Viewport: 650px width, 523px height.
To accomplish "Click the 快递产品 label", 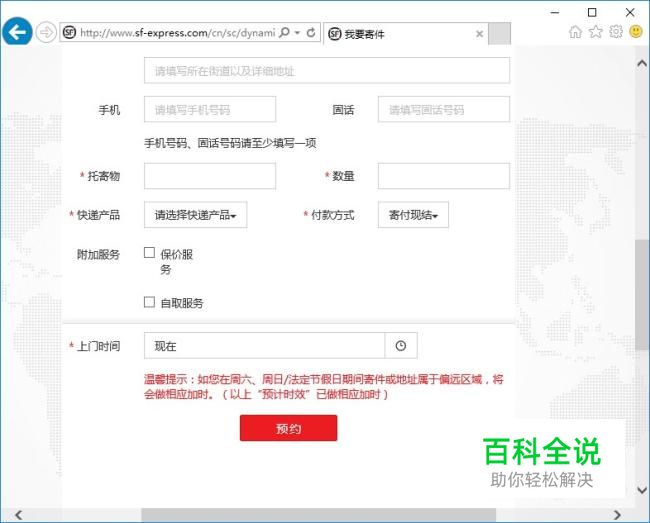I will click(98, 215).
